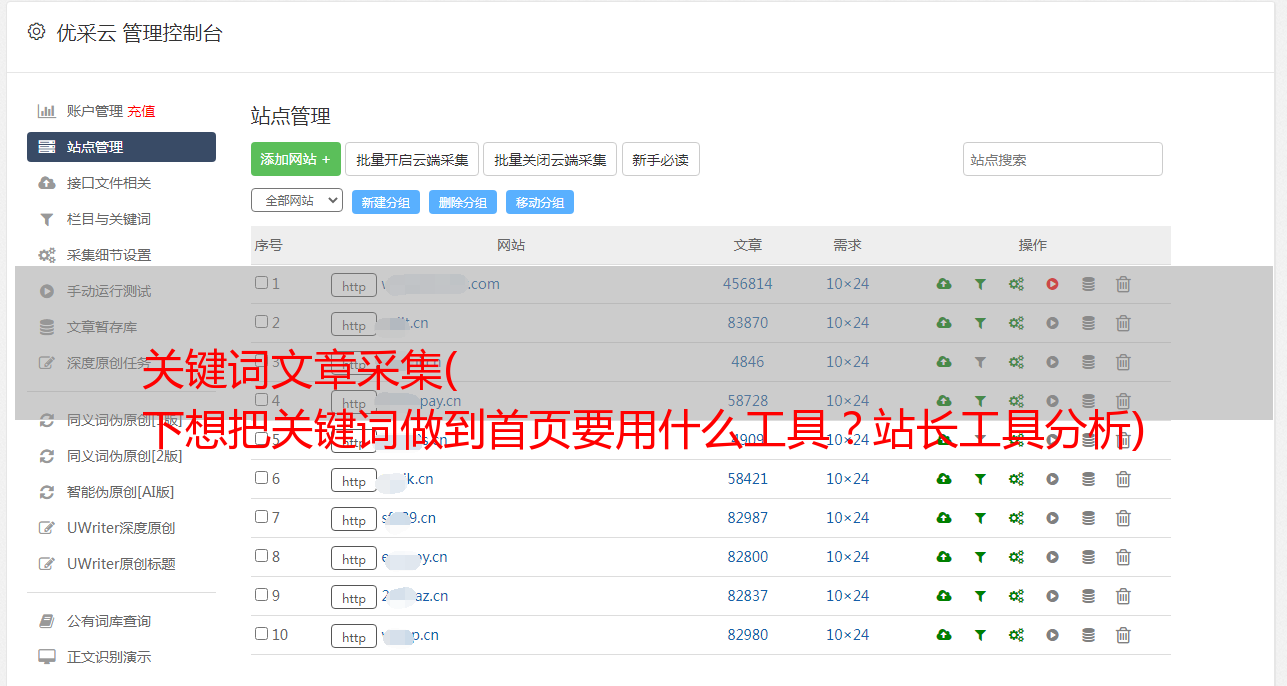Open keyword filter icon in row 6
This screenshot has width=1287, height=686.
(x=980, y=479)
